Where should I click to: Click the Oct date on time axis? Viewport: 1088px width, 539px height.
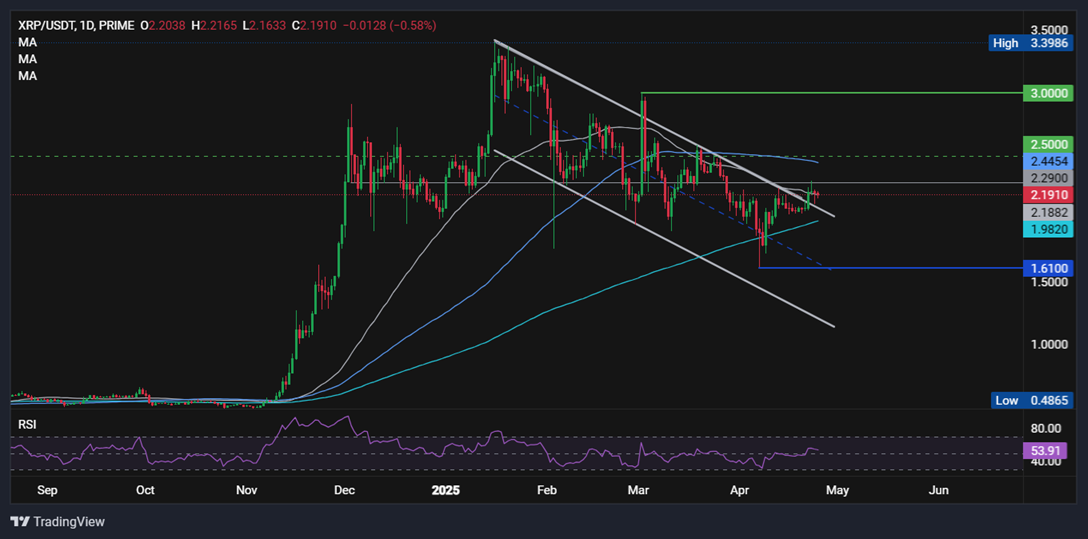tap(145, 490)
